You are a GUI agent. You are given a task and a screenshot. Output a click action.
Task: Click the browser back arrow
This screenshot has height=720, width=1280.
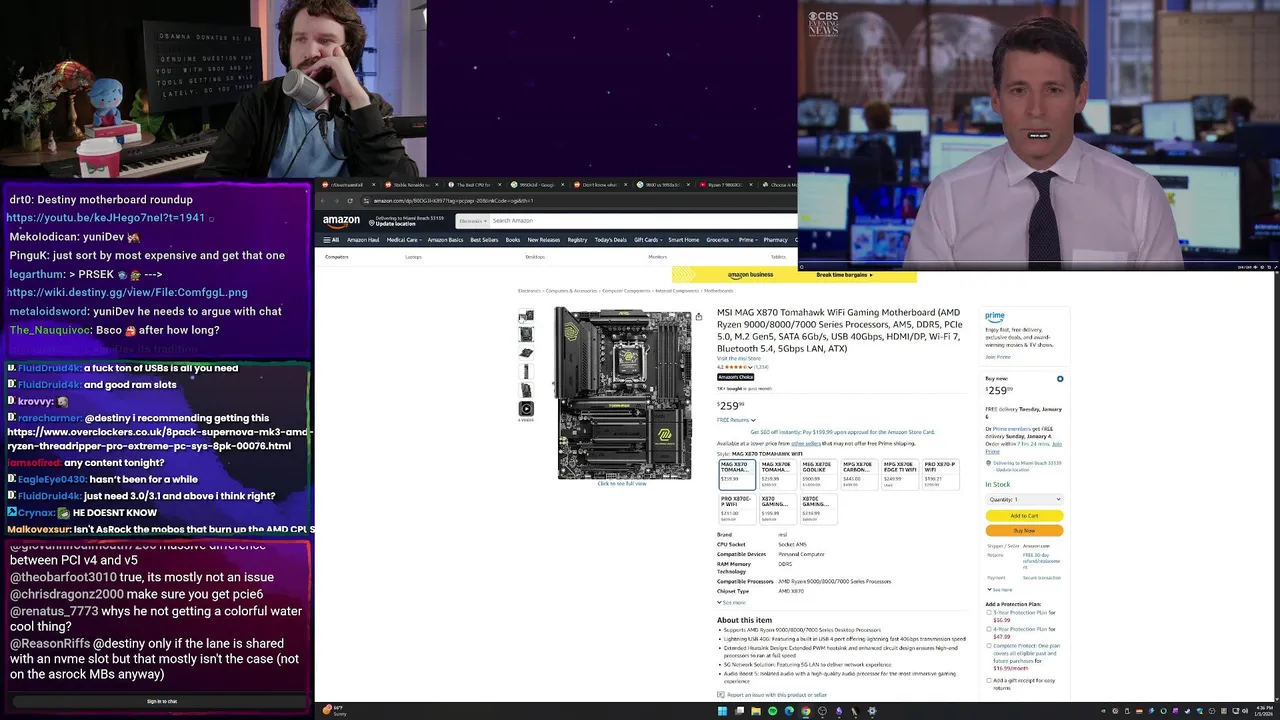pyautogui.click(x=323, y=201)
